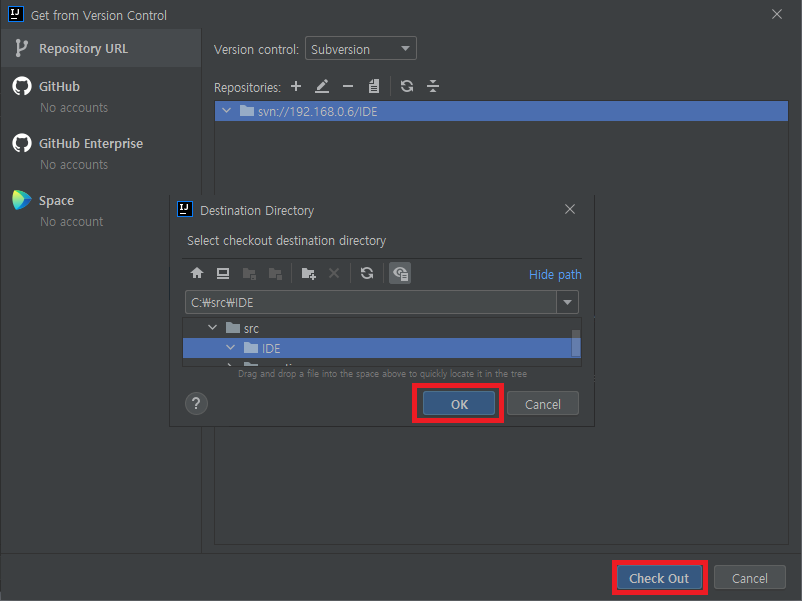The image size is (802, 601).
Task: Remove the selected repository with minus icon
Action: (x=348, y=86)
